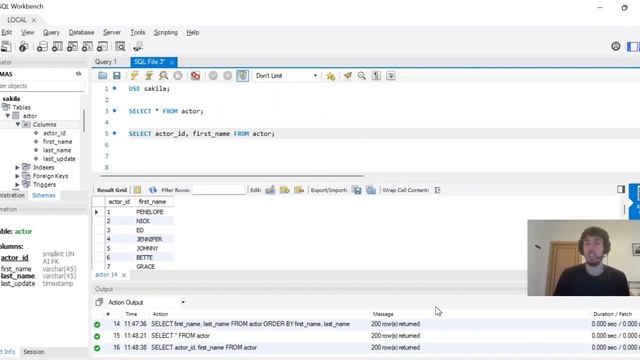Select last_update column in the schema tree

[59, 159]
